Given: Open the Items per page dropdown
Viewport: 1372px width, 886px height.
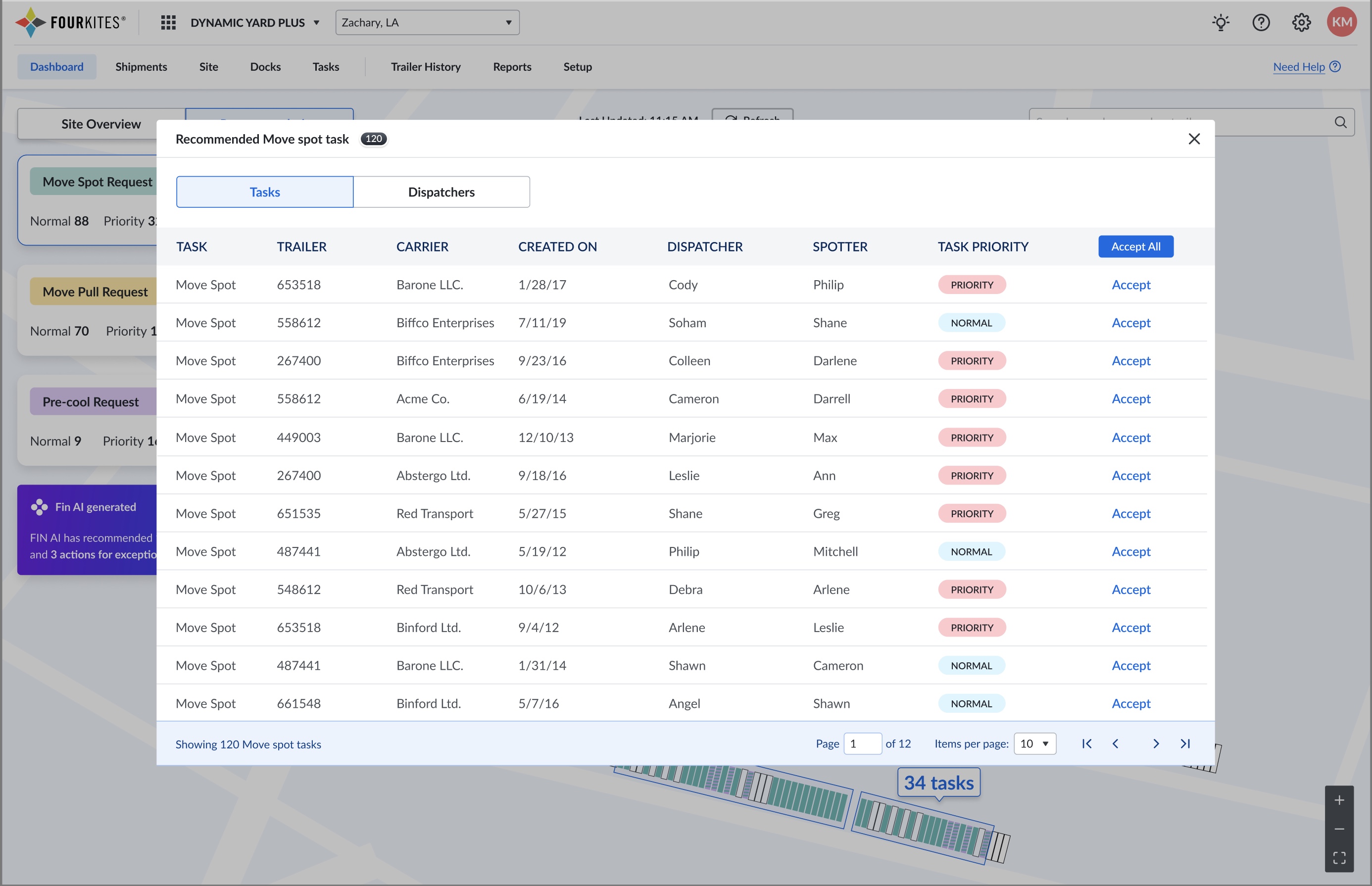Looking at the screenshot, I should [x=1035, y=743].
